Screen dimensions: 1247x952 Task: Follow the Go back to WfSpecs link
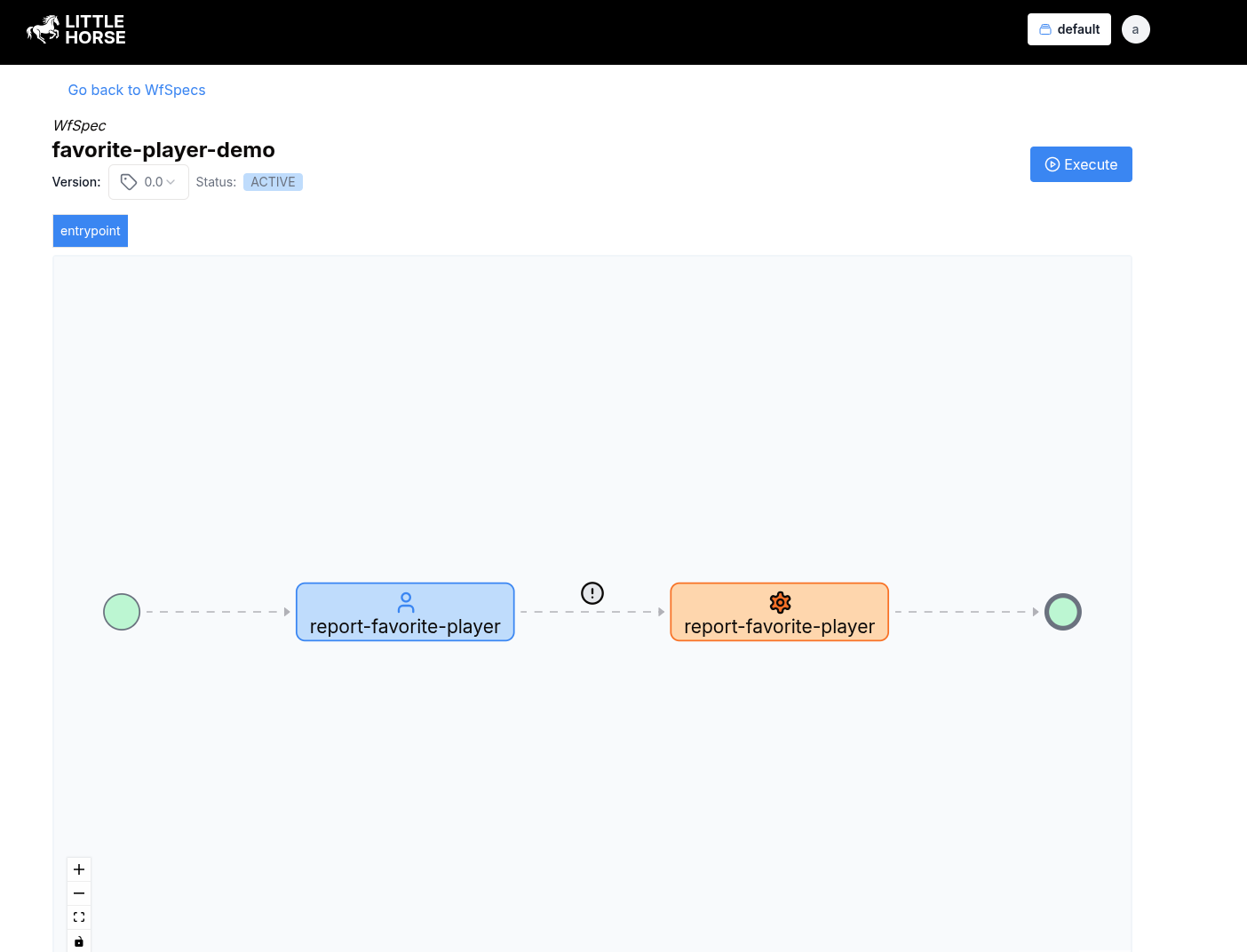[136, 90]
